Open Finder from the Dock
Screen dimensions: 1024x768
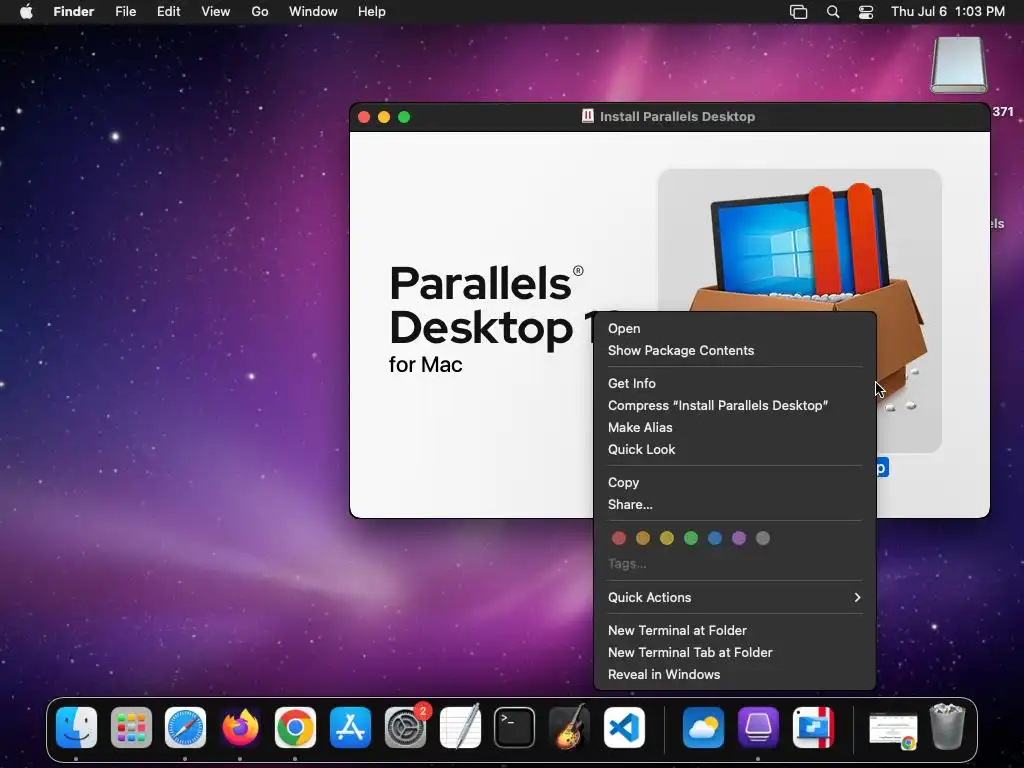pos(76,727)
